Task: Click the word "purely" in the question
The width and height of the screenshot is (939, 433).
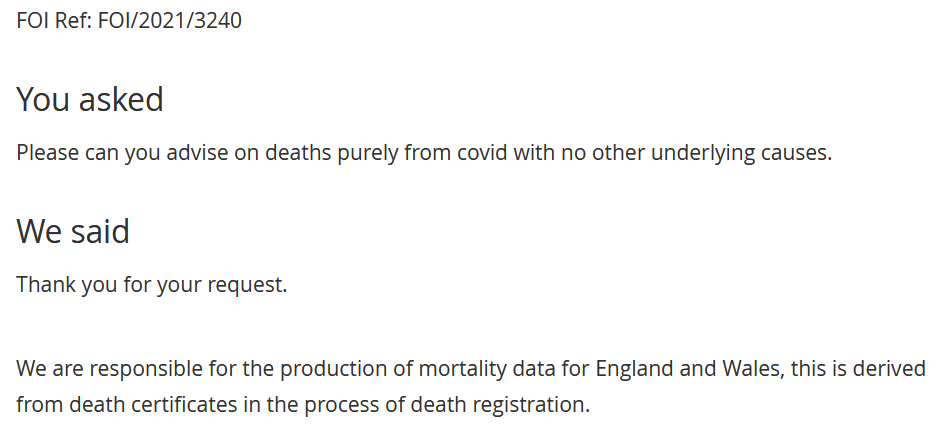Action: (368, 154)
